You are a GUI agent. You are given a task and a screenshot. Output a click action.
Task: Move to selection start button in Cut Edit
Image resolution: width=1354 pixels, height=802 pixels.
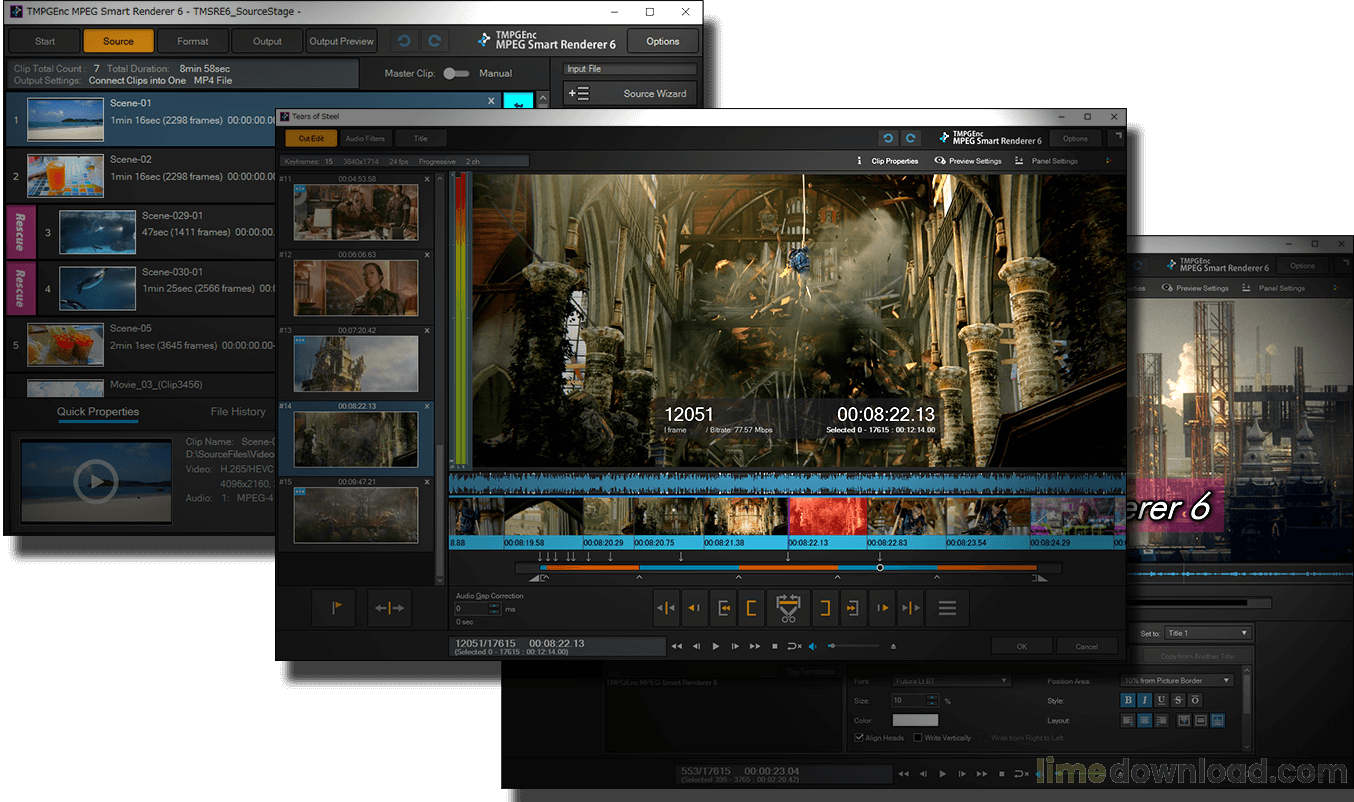(x=725, y=607)
